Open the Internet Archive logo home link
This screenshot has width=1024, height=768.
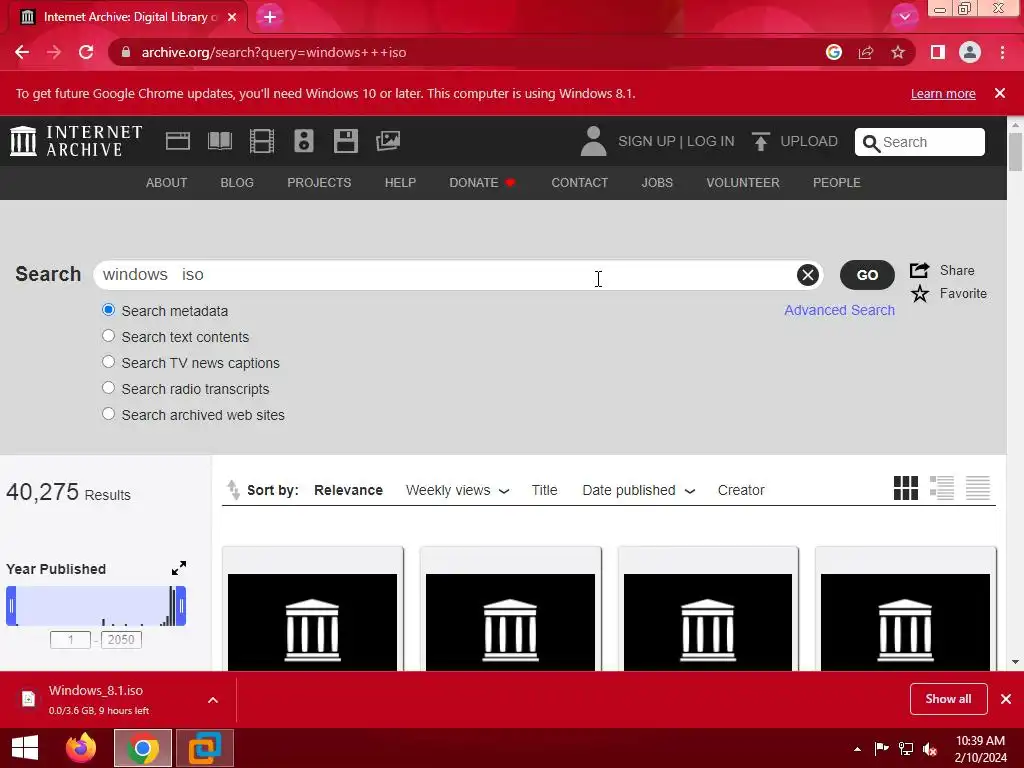coord(76,141)
